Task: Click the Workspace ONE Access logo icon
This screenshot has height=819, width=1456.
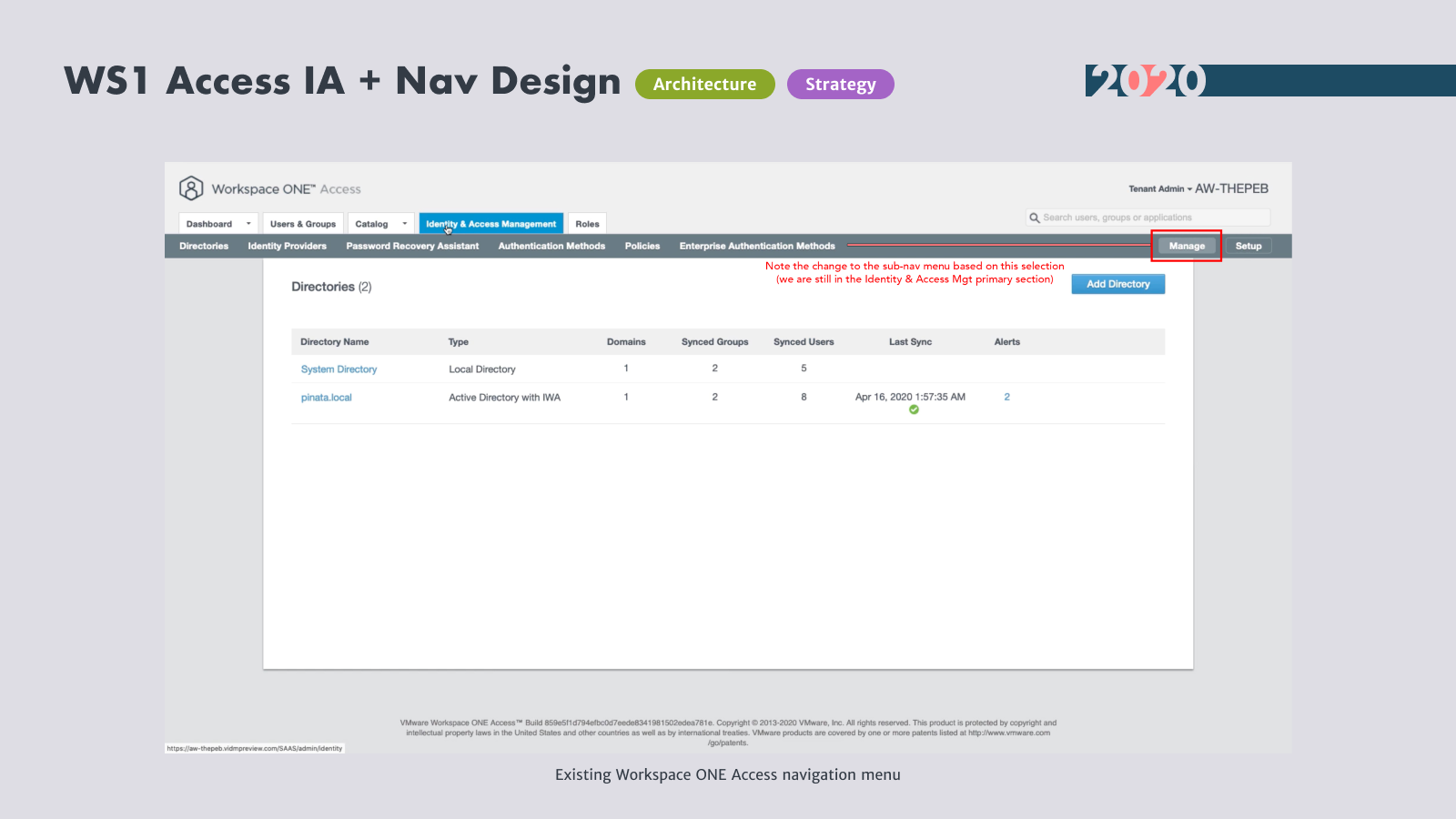Action: (x=191, y=188)
